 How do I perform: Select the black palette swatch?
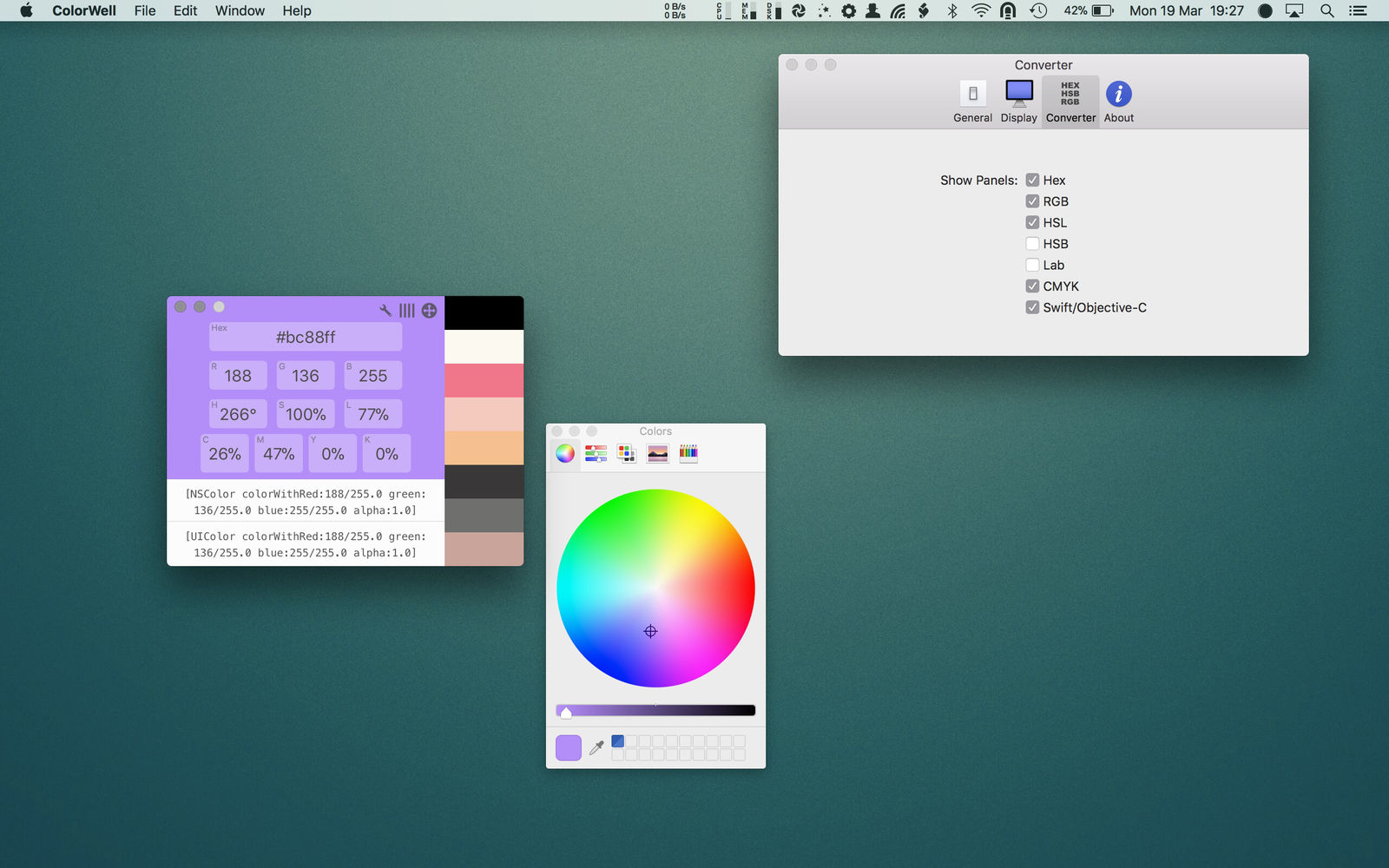point(484,313)
